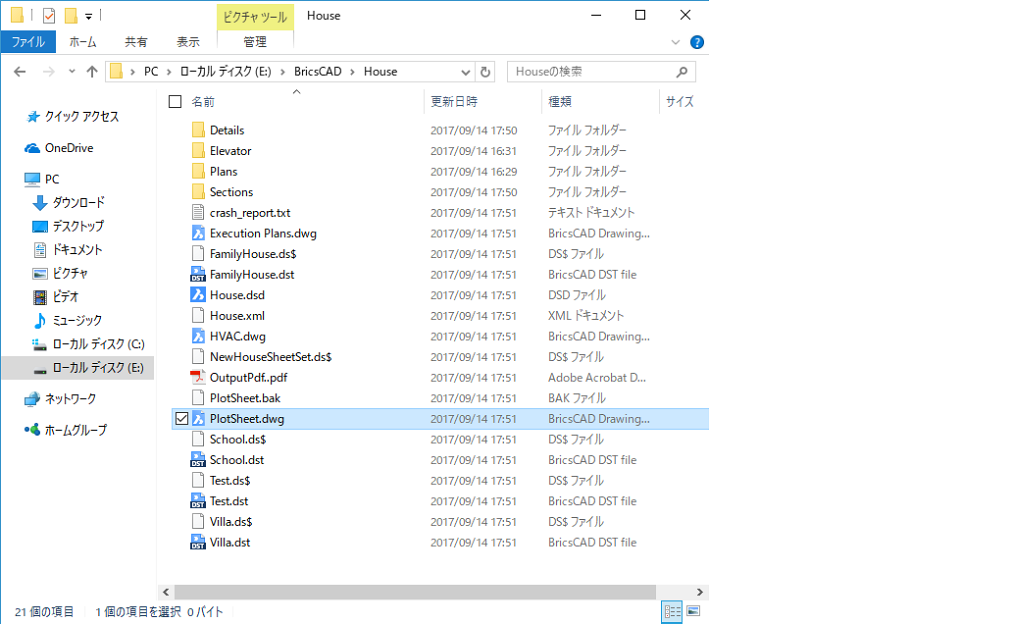Image resolution: width=1020 pixels, height=624 pixels.
Task: Open the ホーム ribbon tab
Action: click(83, 42)
